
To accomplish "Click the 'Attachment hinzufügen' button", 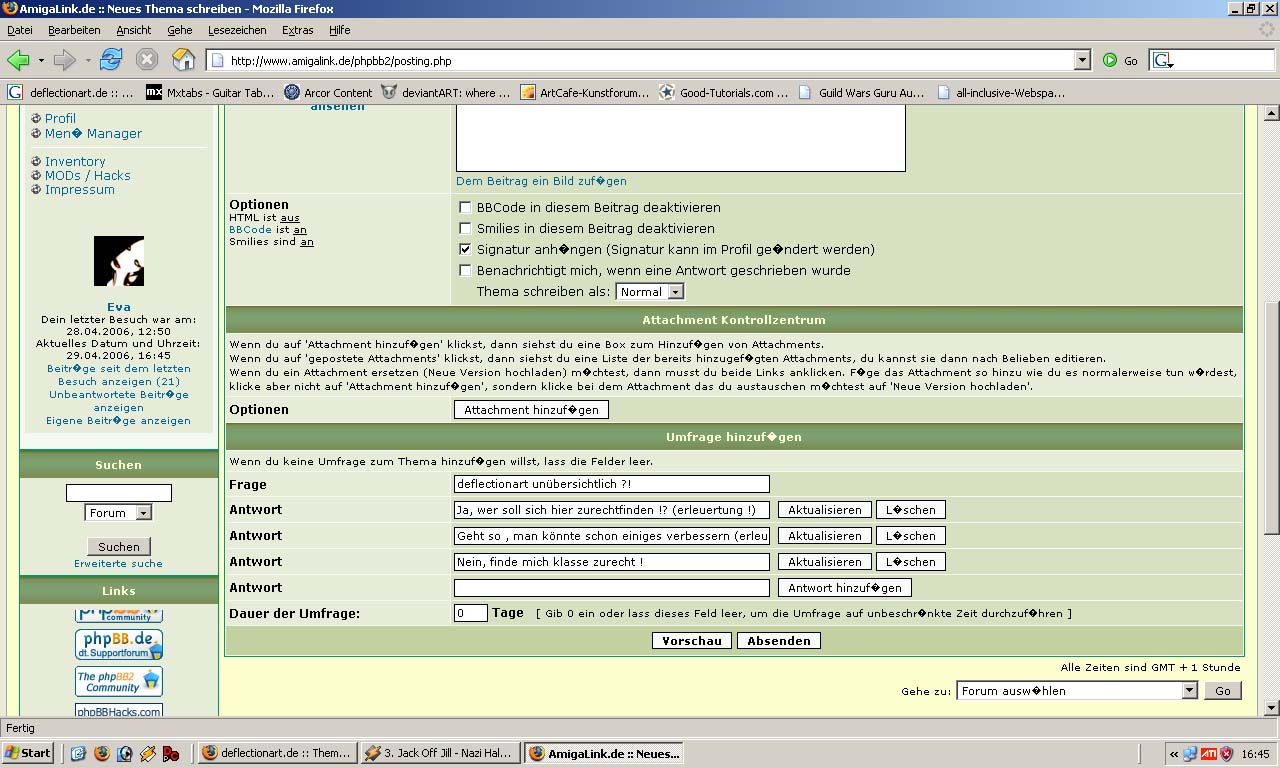I will click(531, 410).
